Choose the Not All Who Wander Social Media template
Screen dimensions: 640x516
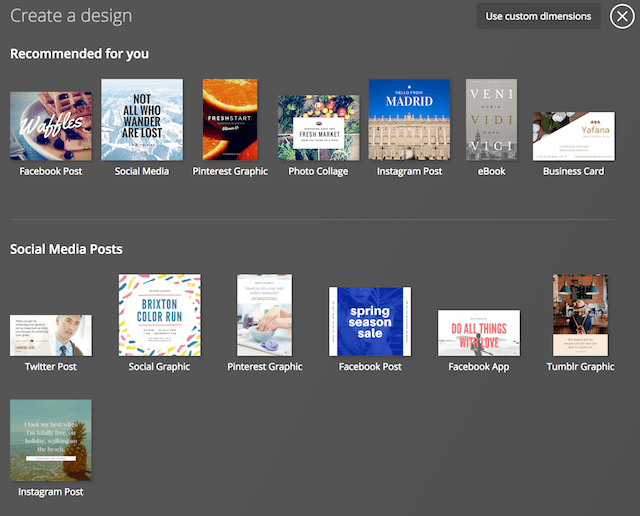[x=142, y=120]
